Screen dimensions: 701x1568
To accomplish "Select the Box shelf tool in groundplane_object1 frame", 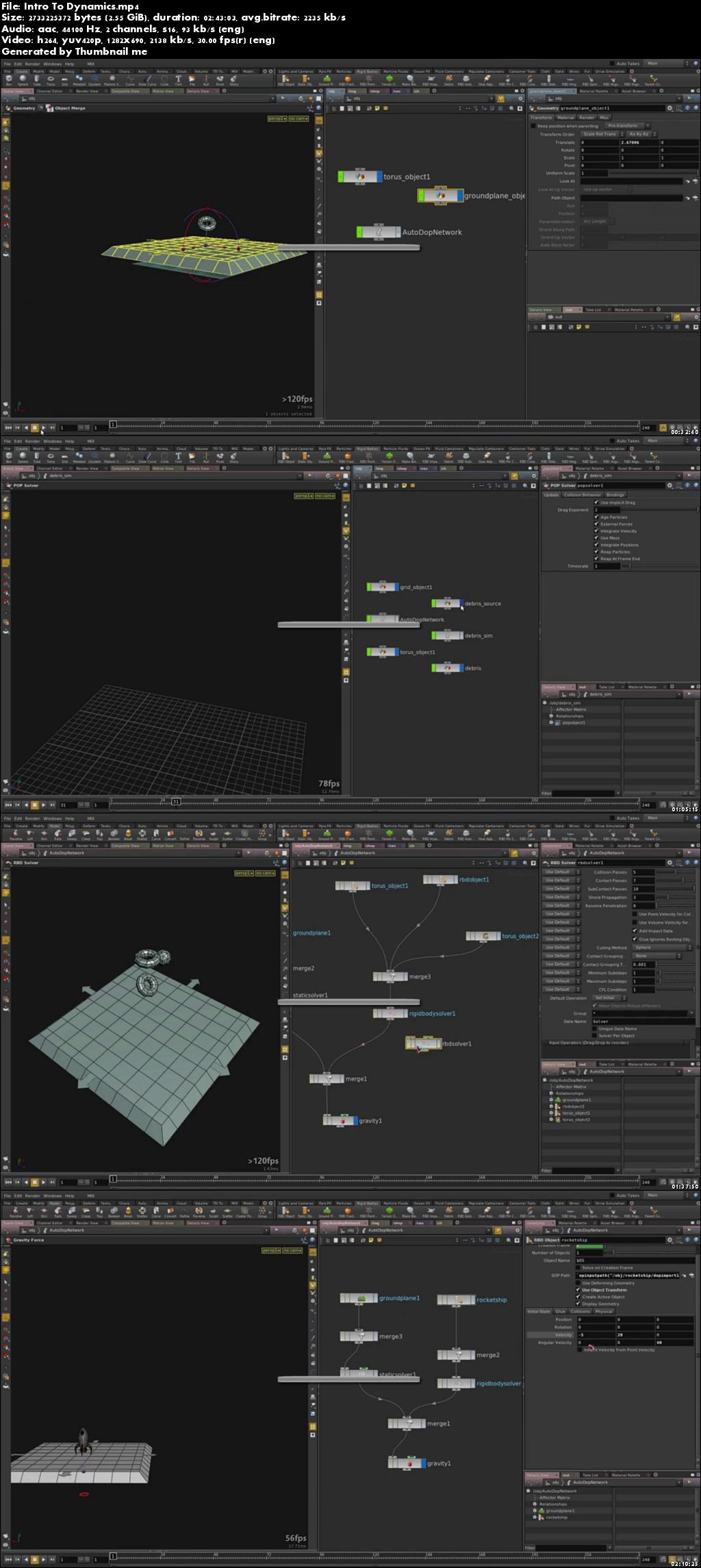I will coord(9,80).
